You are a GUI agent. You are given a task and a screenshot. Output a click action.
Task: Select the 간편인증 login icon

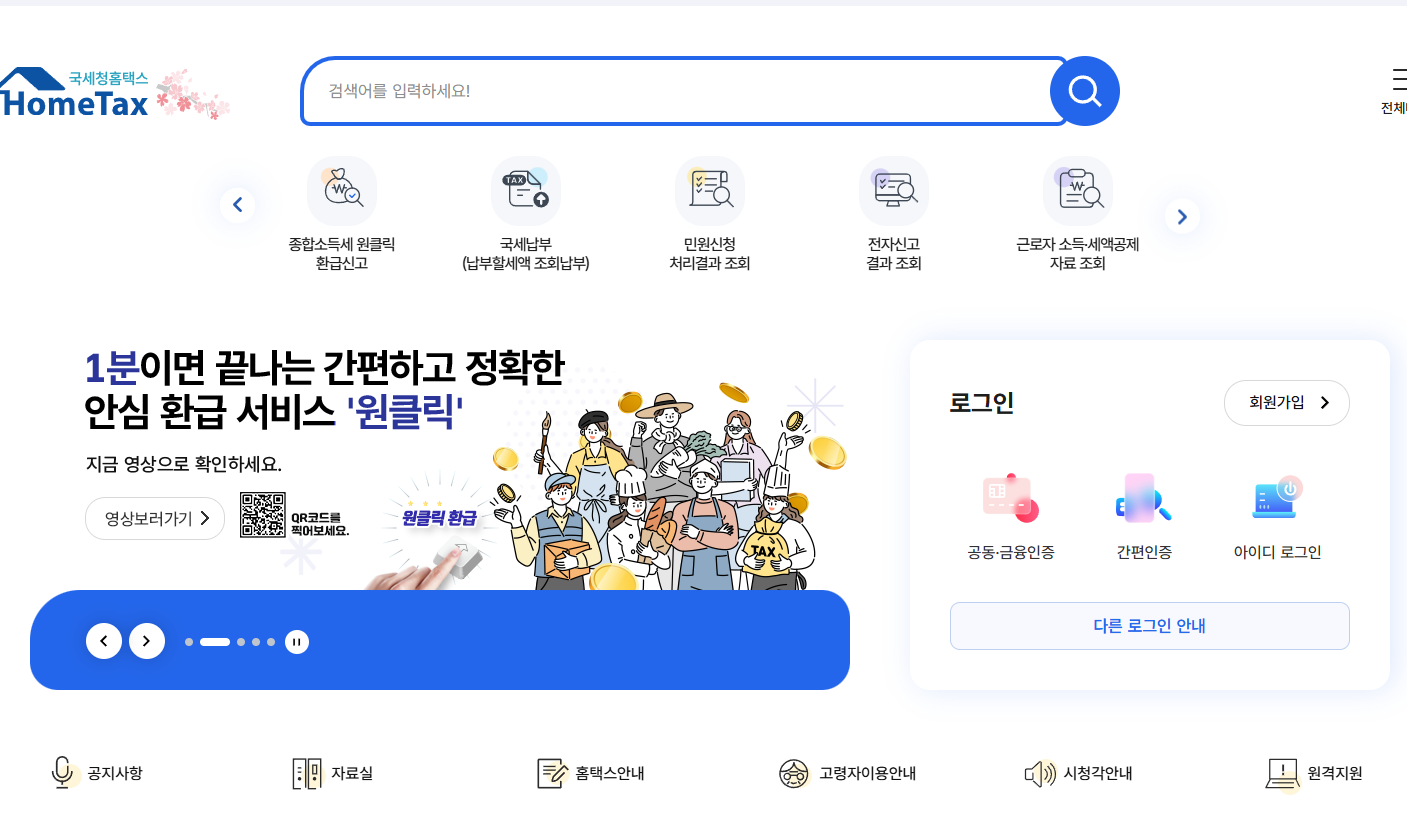click(x=1144, y=498)
